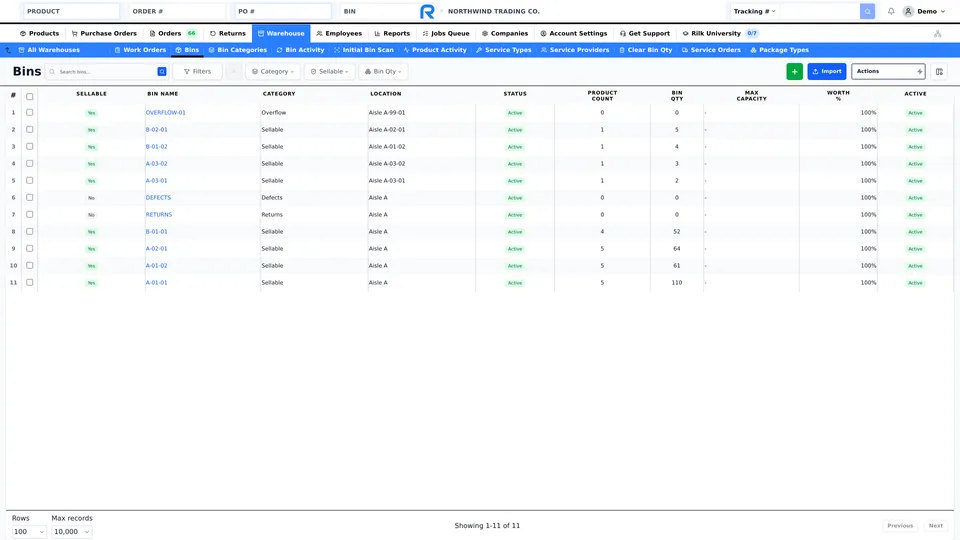
Task: Open Service Types subtab
Action: tap(504, 50)
